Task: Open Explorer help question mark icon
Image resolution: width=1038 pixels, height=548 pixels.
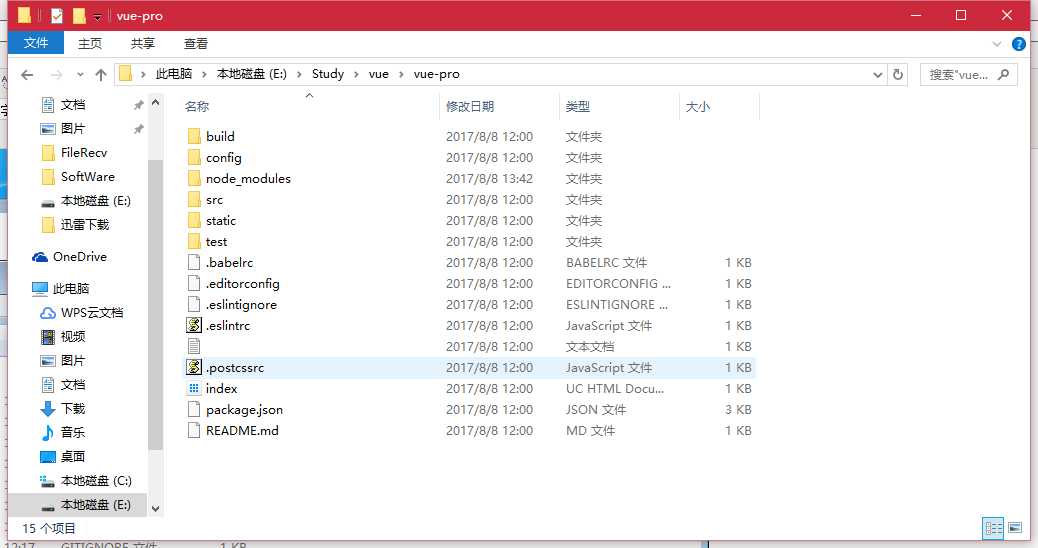Action: click(1019, 44)
